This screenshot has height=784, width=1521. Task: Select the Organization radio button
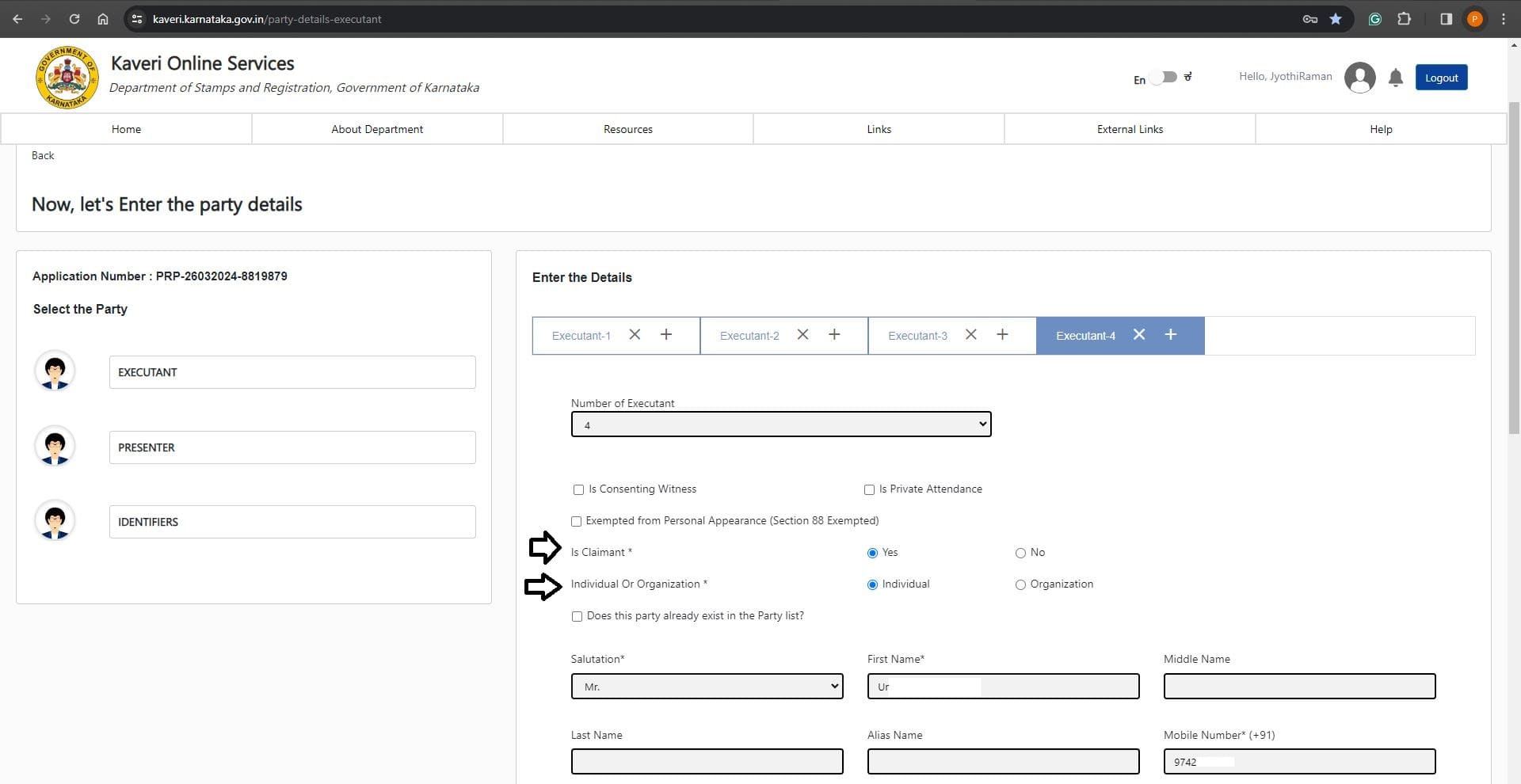click(1020, 585)
